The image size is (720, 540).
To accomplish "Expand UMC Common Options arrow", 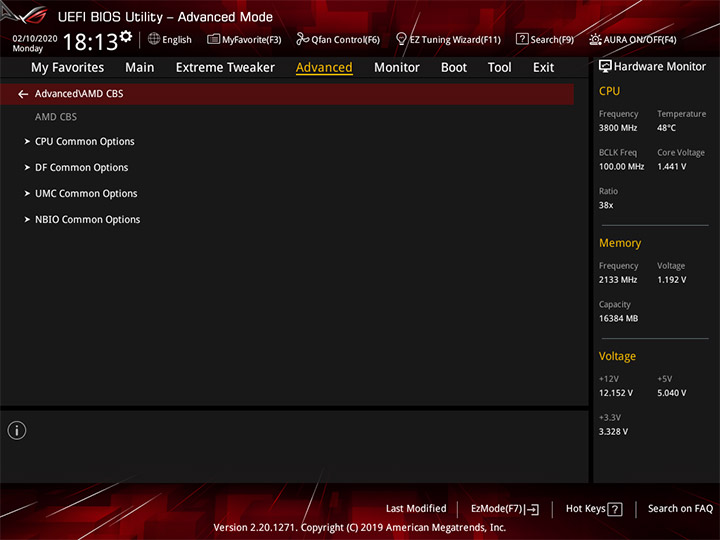I will tap(27, 193).
